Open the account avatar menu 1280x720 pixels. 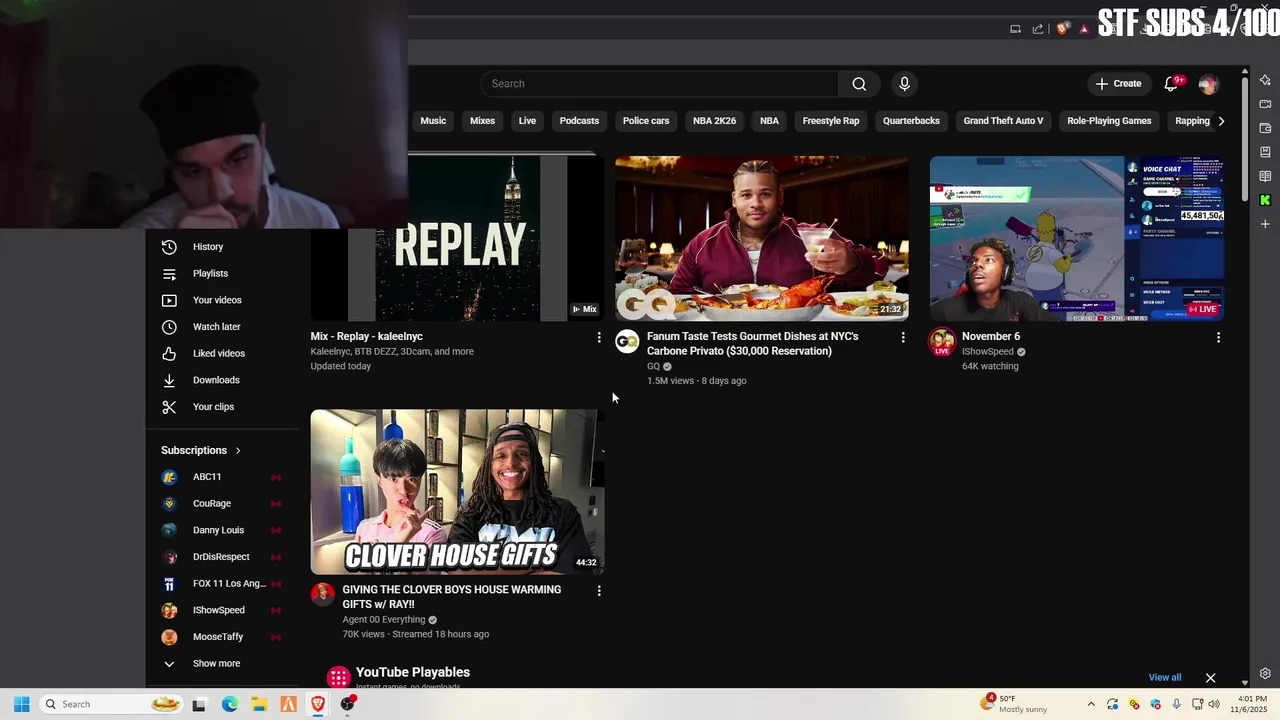point(1208,84)
